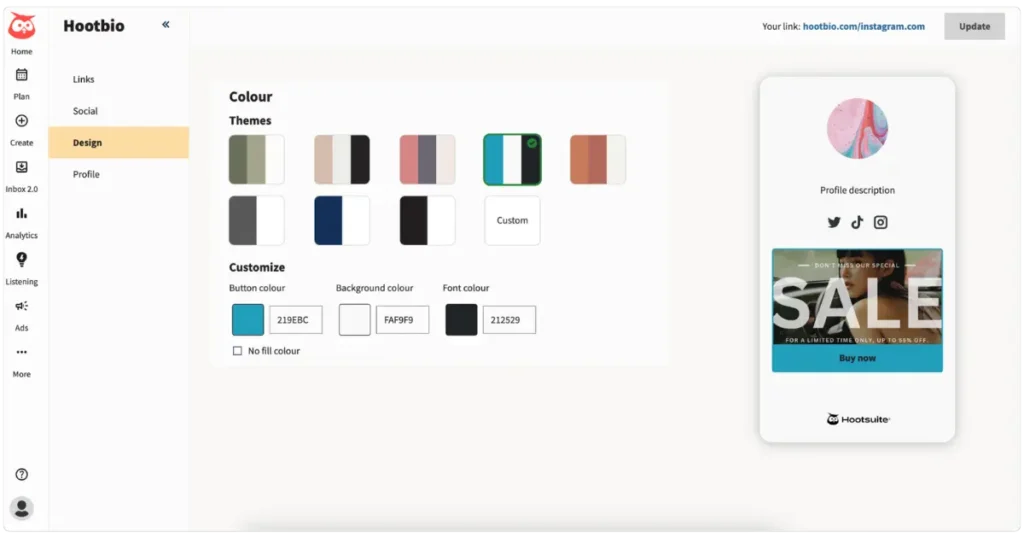Collapse the Hootbio side panel

pos(166,25)
